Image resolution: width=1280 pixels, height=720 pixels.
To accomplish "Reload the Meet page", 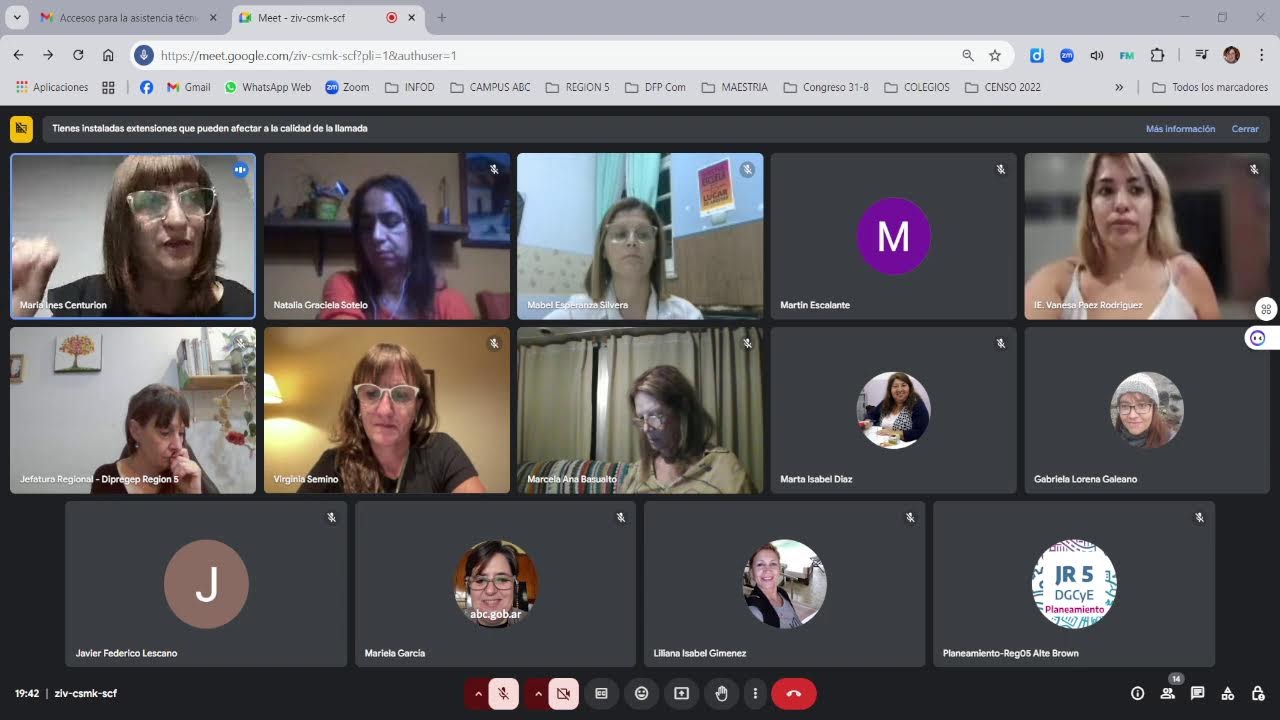I will click(x=78, y=55).
